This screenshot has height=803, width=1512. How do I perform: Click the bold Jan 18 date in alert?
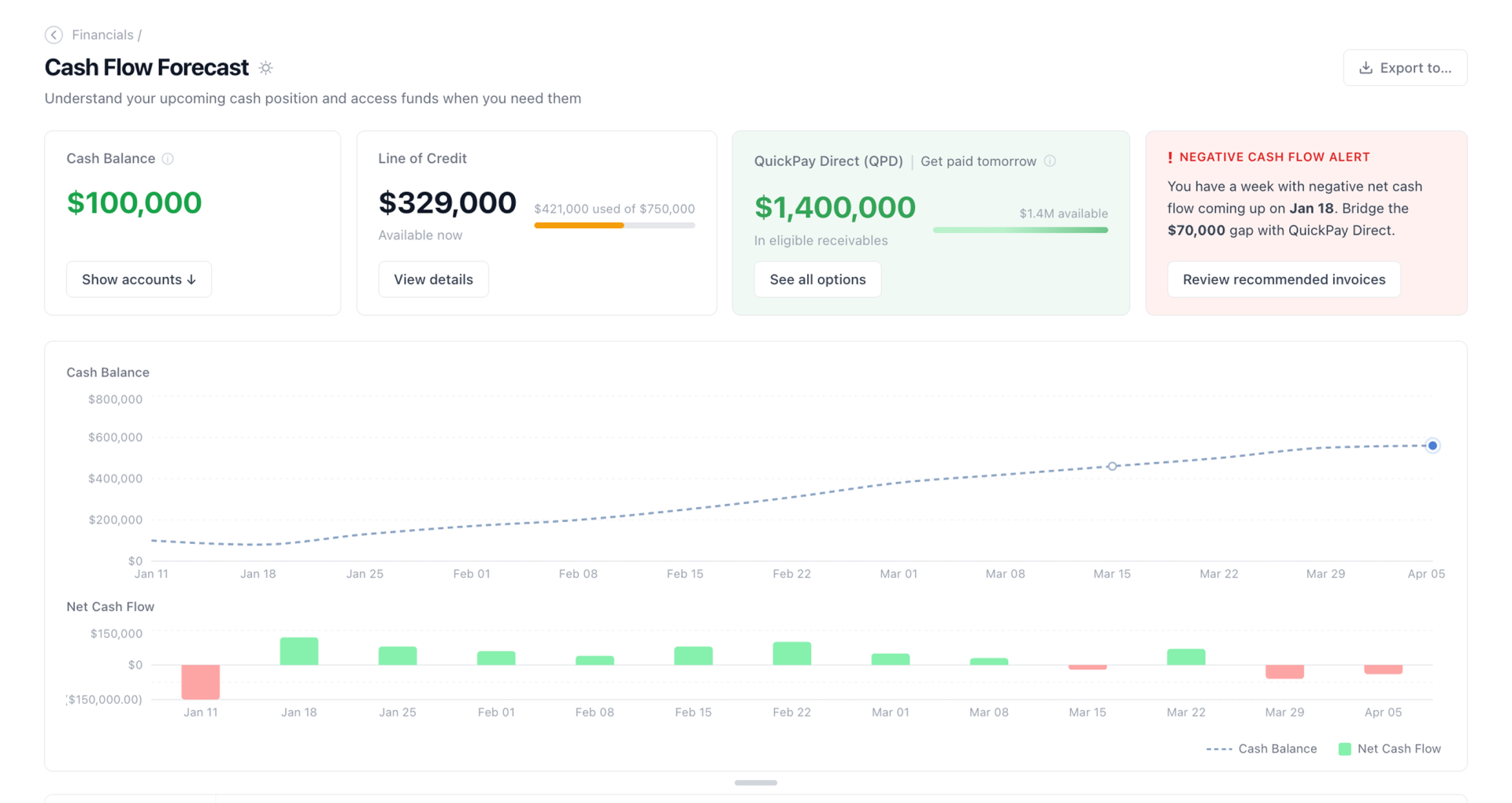(1311, 209)
